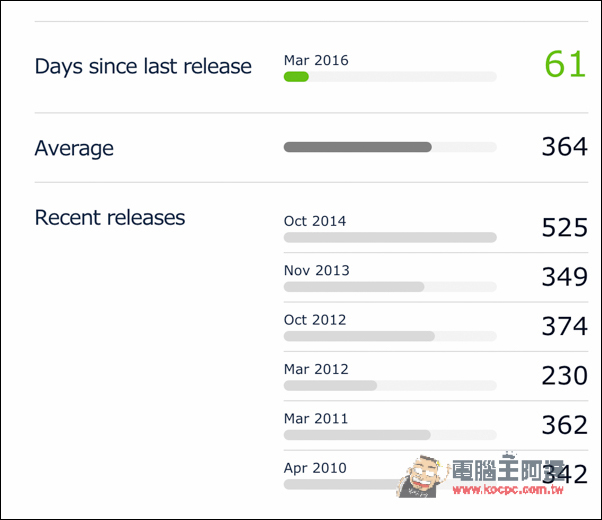This screenshot has width=602, height=520.
Task: Select the Oct 2014 release bar
Action: click(x=390, y=237)
